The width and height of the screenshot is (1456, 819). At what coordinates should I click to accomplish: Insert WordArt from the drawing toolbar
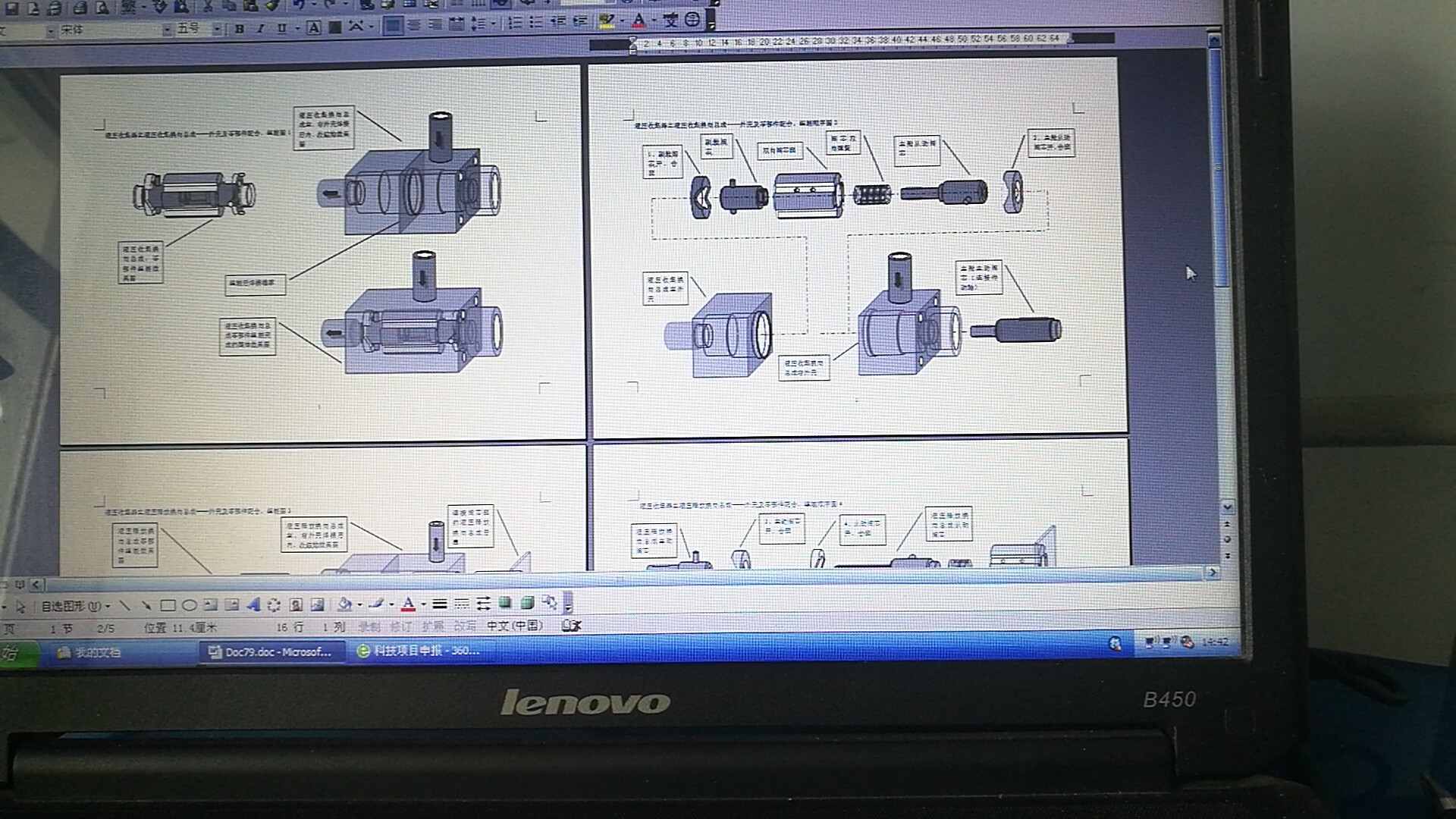tap(253, 604)
